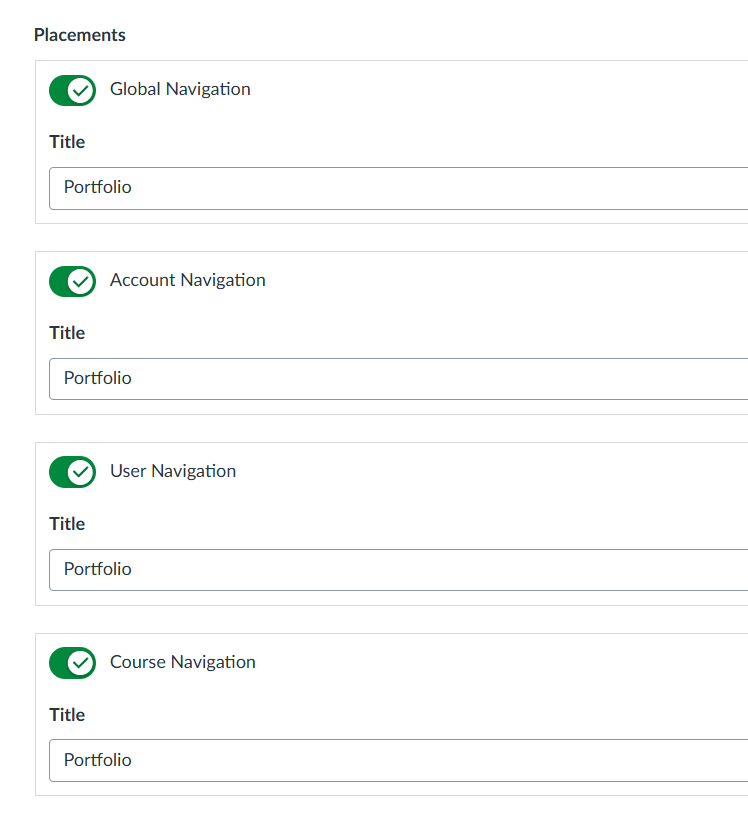748x828 pixels.
Task: Click the checkmark knob on Account Navigation switch
Action: [81, 281]
